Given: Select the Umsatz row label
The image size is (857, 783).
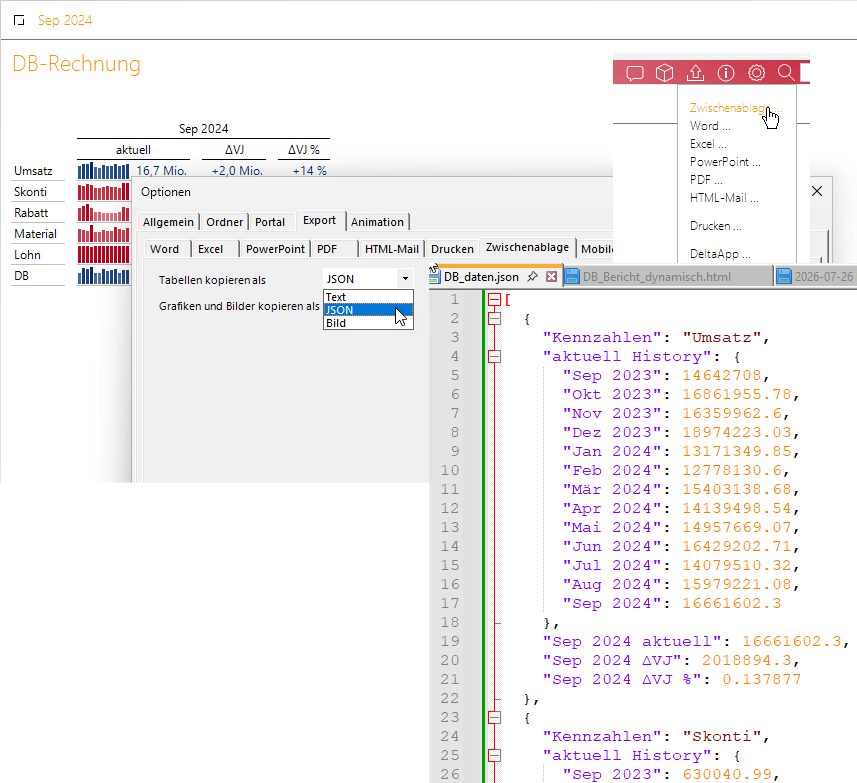Looking at the screenshot, I should pyautogui.click(x=33, y=171).
